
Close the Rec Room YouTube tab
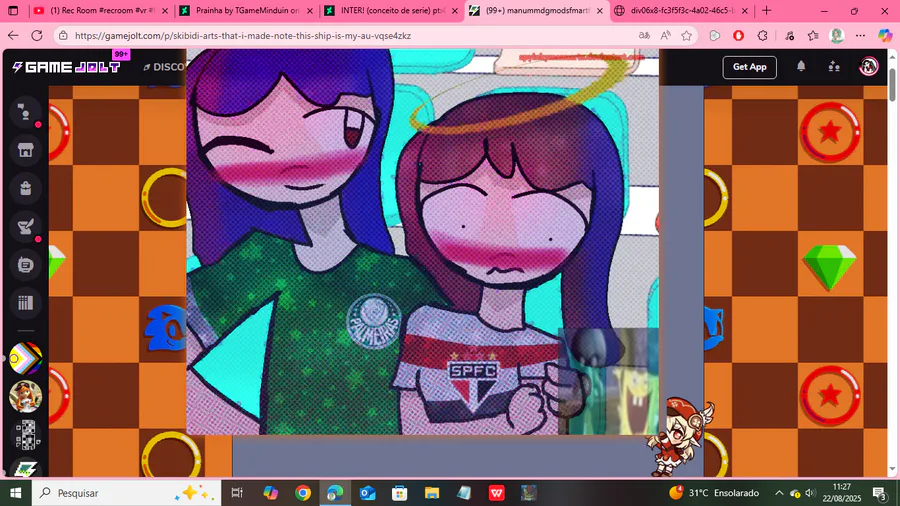click(x=165, y=10)
